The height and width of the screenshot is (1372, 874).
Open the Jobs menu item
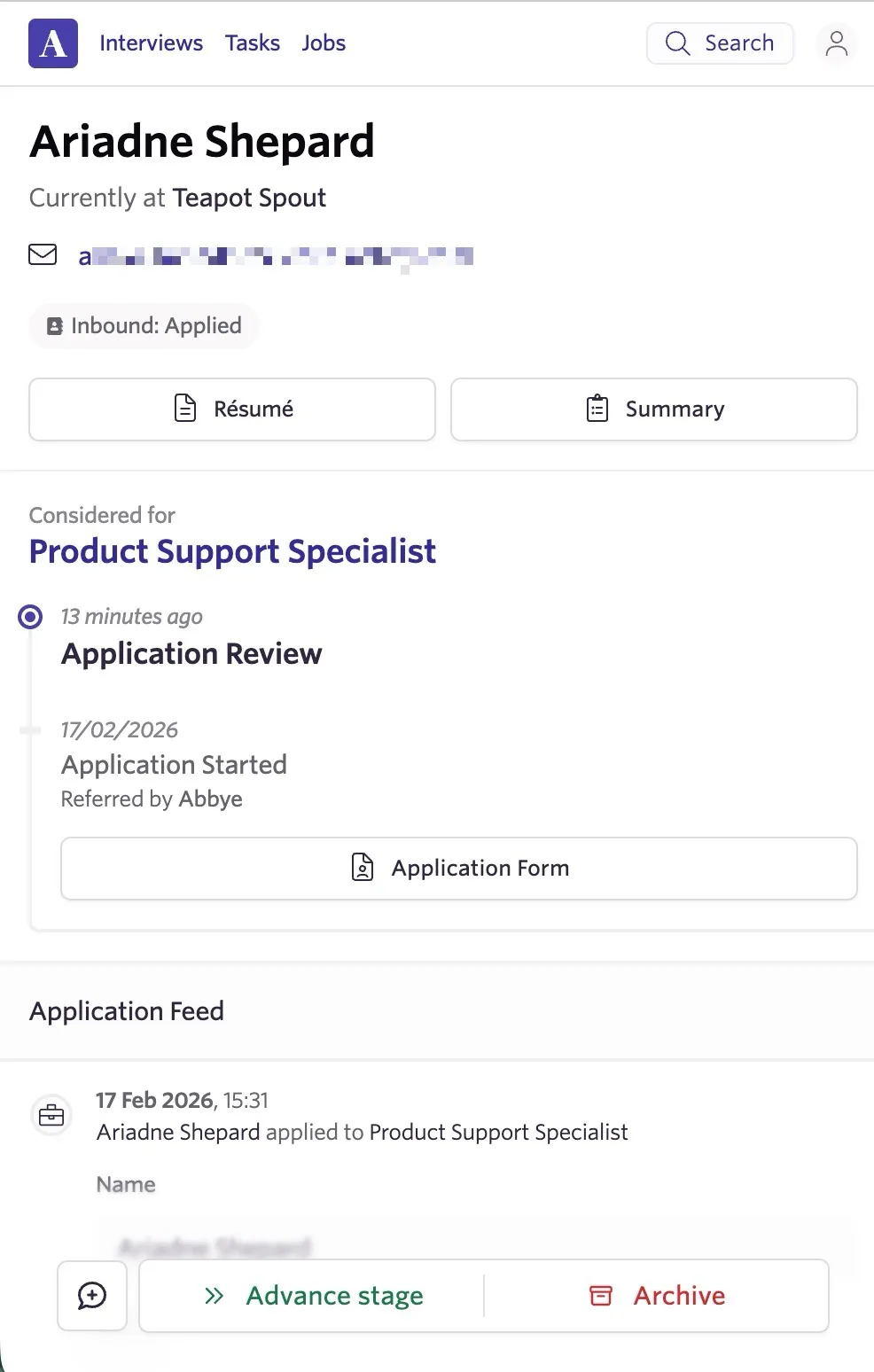coord(324,43)
